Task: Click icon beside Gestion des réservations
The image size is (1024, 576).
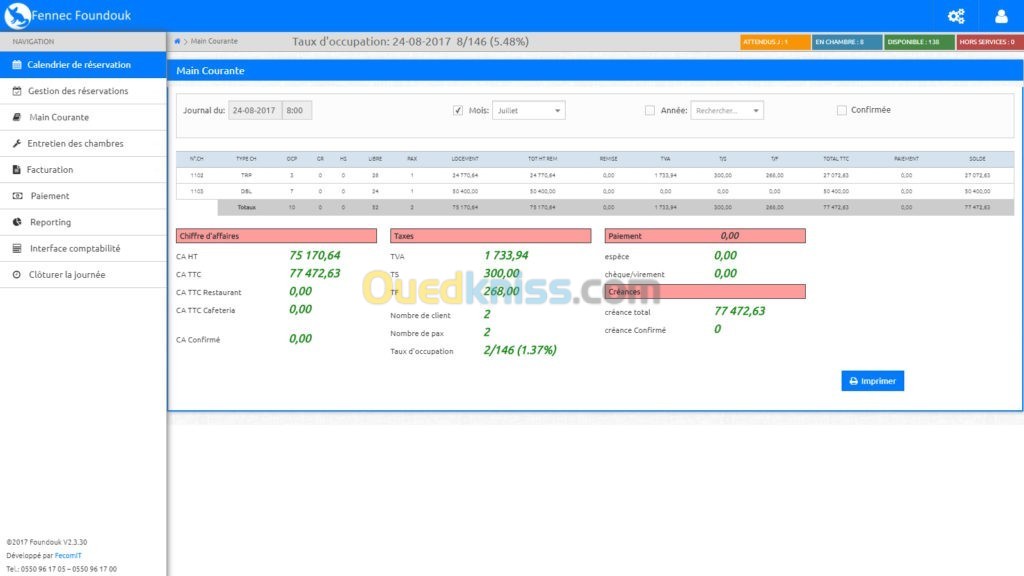Action: (17, 91)
